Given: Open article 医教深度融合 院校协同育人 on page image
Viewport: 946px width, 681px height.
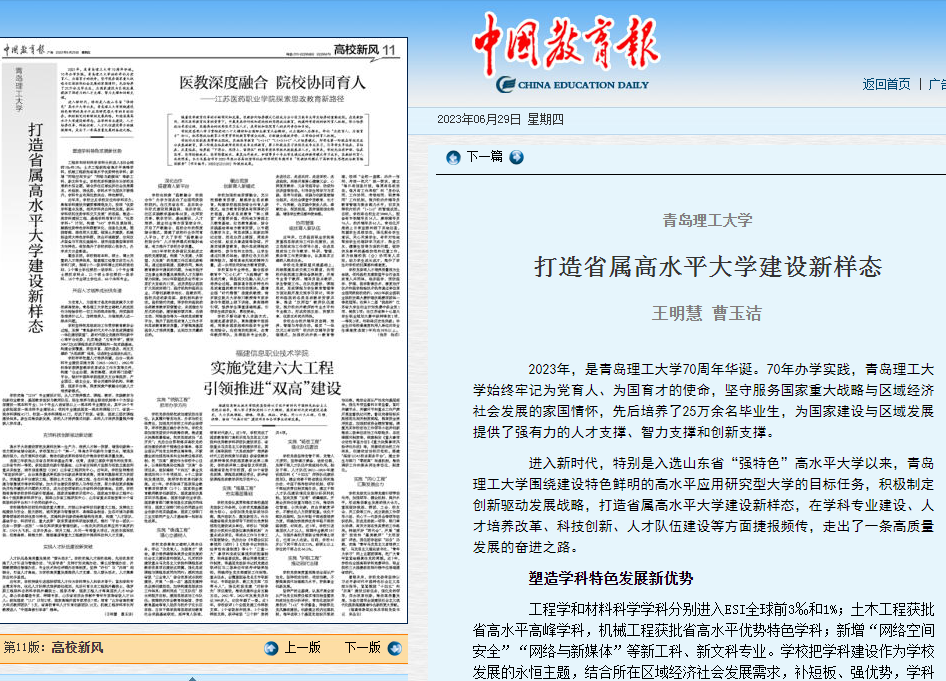Looking at the screenshot, I should pyautogui.click(x=272, y=83).
